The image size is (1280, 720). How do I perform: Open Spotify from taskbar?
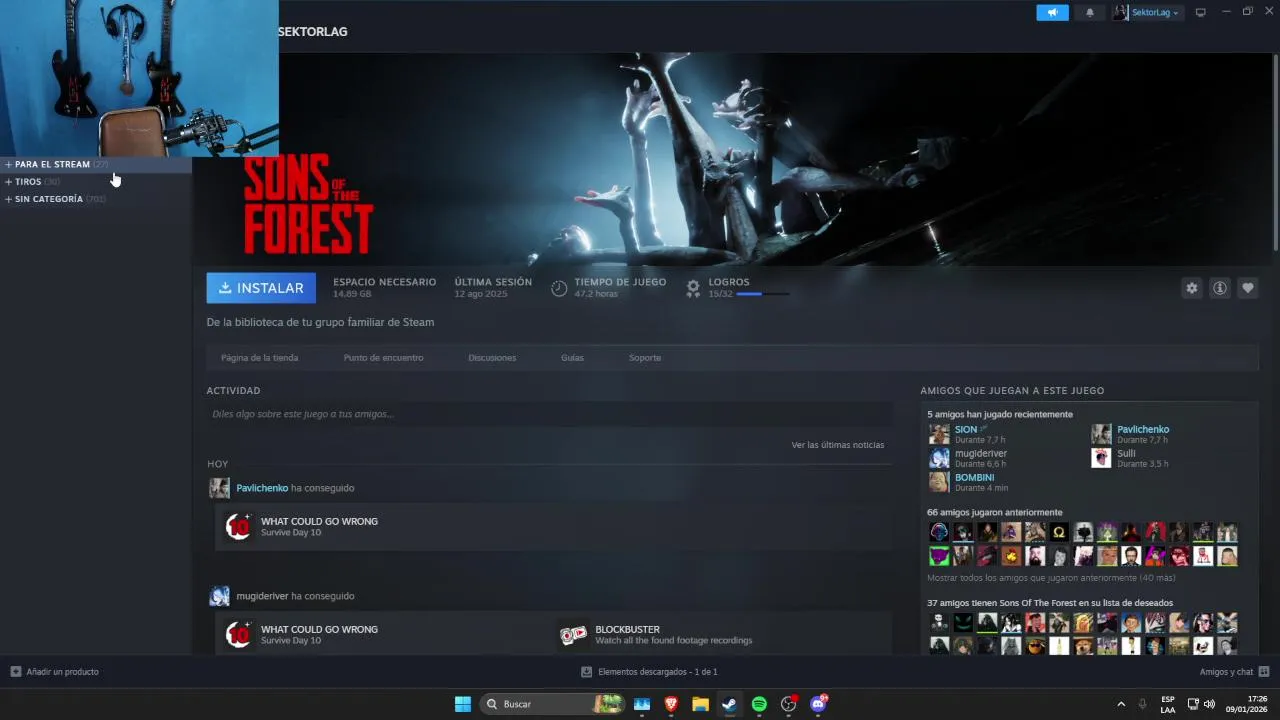click(x=759, y=704)
